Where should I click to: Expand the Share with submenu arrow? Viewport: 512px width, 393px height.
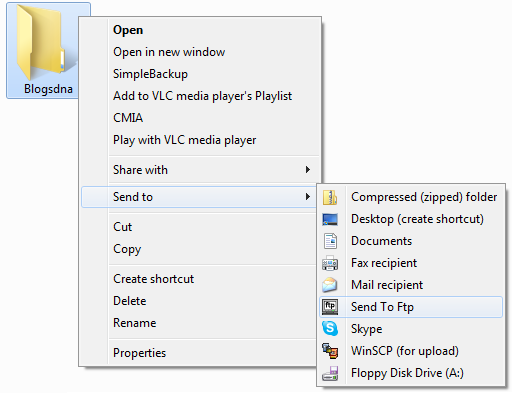[x=308, y=170]
